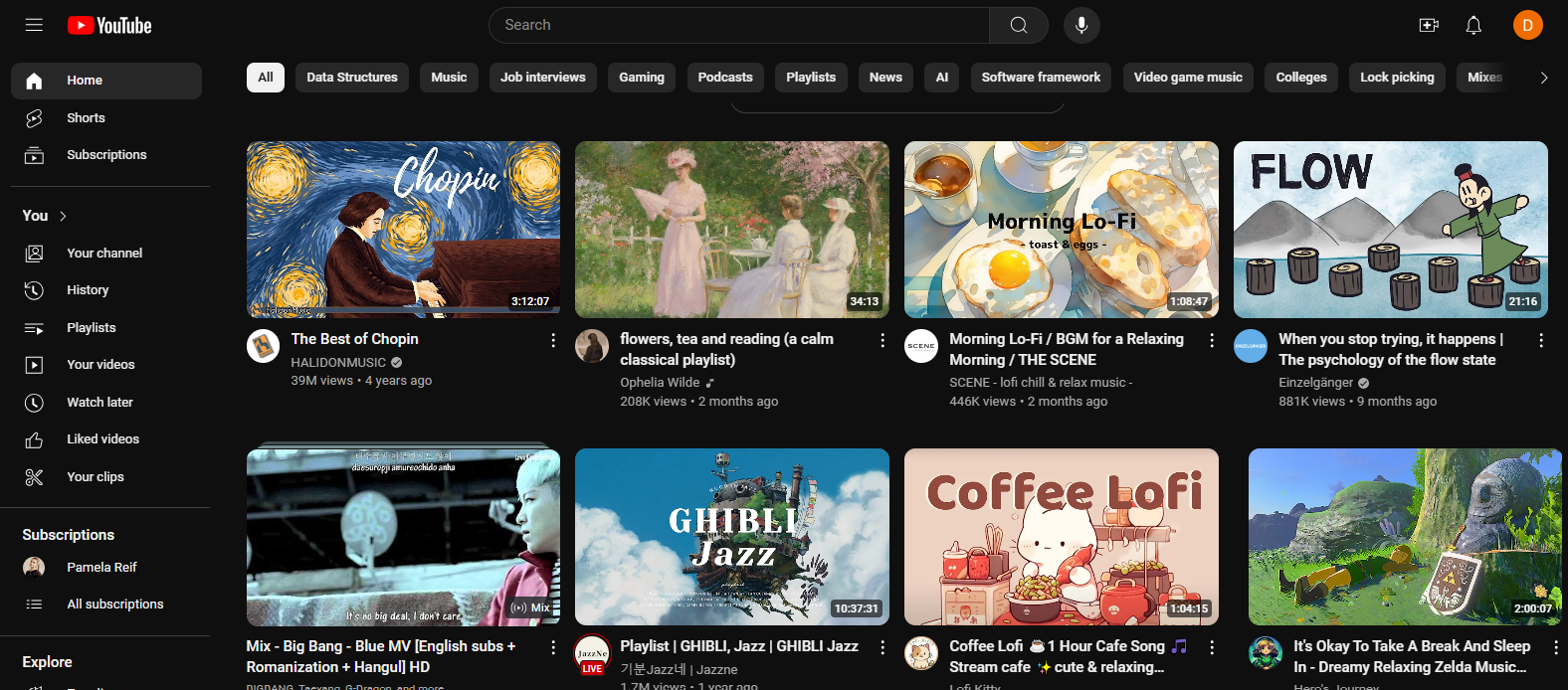Open options for Big Bang Blue mix
The height and width of the screenshot is (690, 1568).
[x=553, y=647]
